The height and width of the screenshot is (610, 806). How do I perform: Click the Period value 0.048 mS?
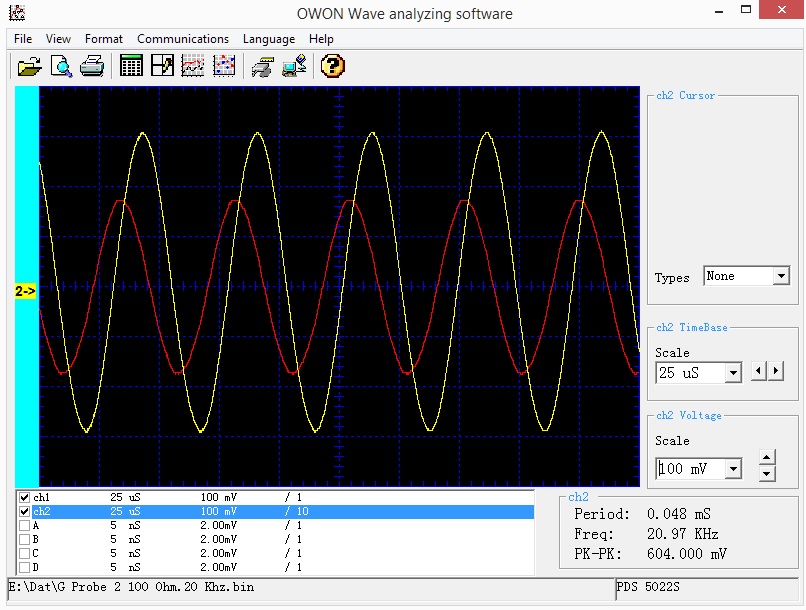(x=679, y=514)
